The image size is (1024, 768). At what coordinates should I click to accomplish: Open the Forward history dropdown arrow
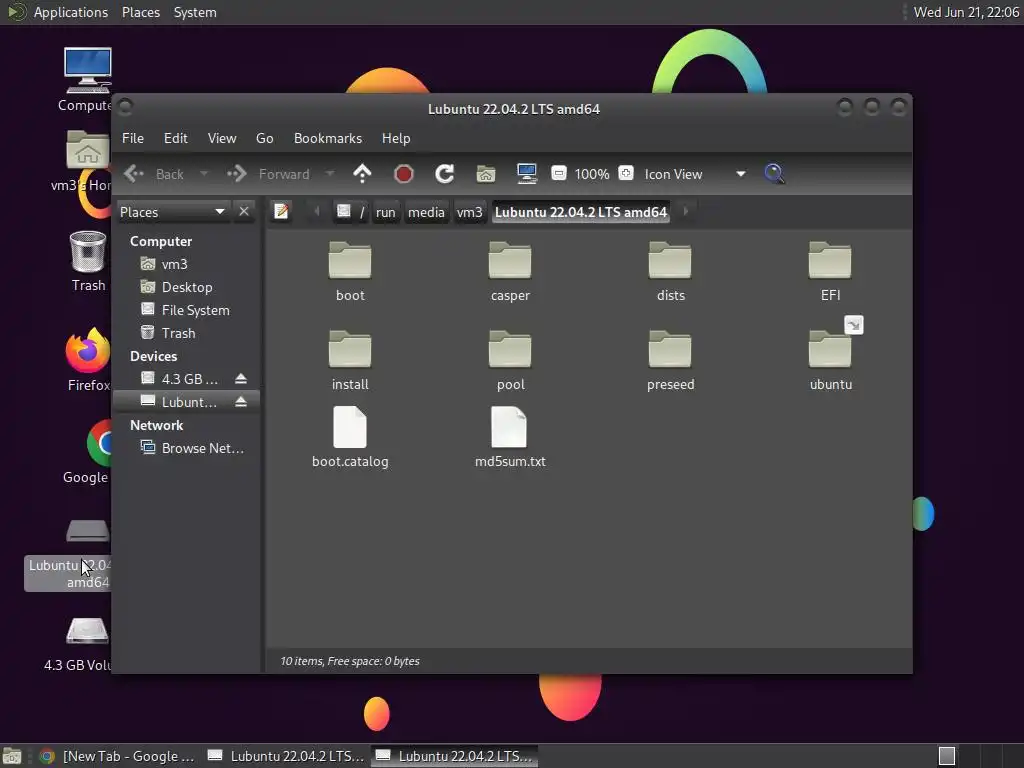(330, 174)
